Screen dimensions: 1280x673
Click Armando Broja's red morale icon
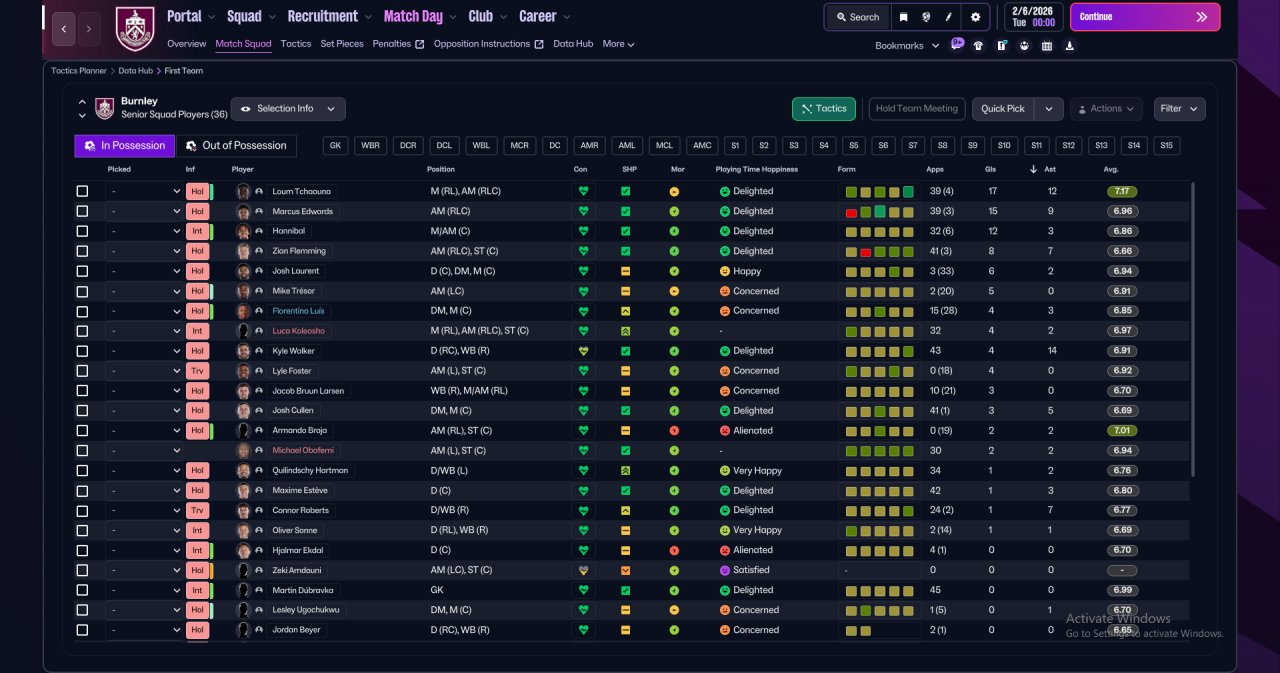(x=674, y=431)
